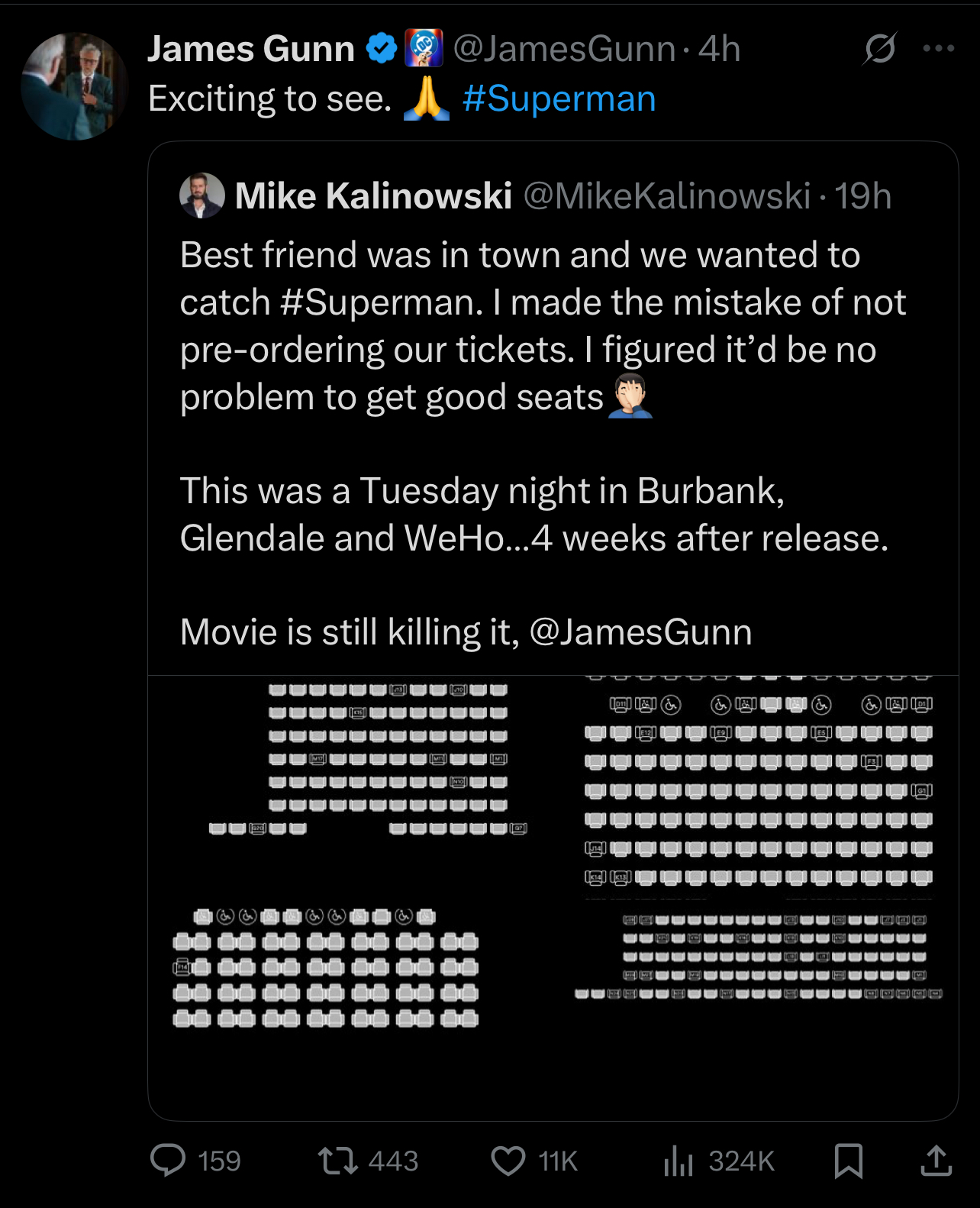
Task: Bookmark this tweet
Action: [849, 1161]
